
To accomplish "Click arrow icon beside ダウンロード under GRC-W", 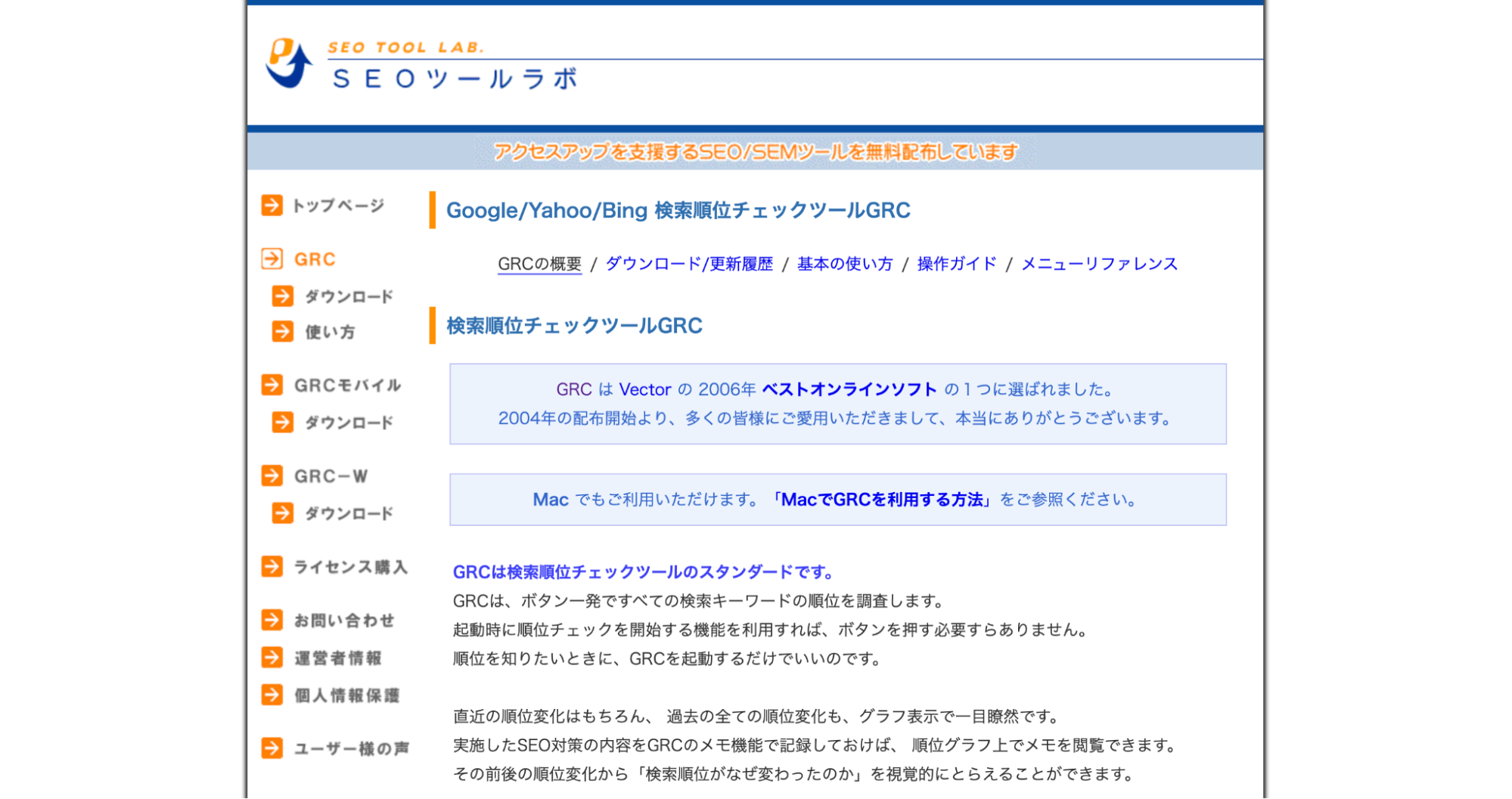I will (282, 513).
